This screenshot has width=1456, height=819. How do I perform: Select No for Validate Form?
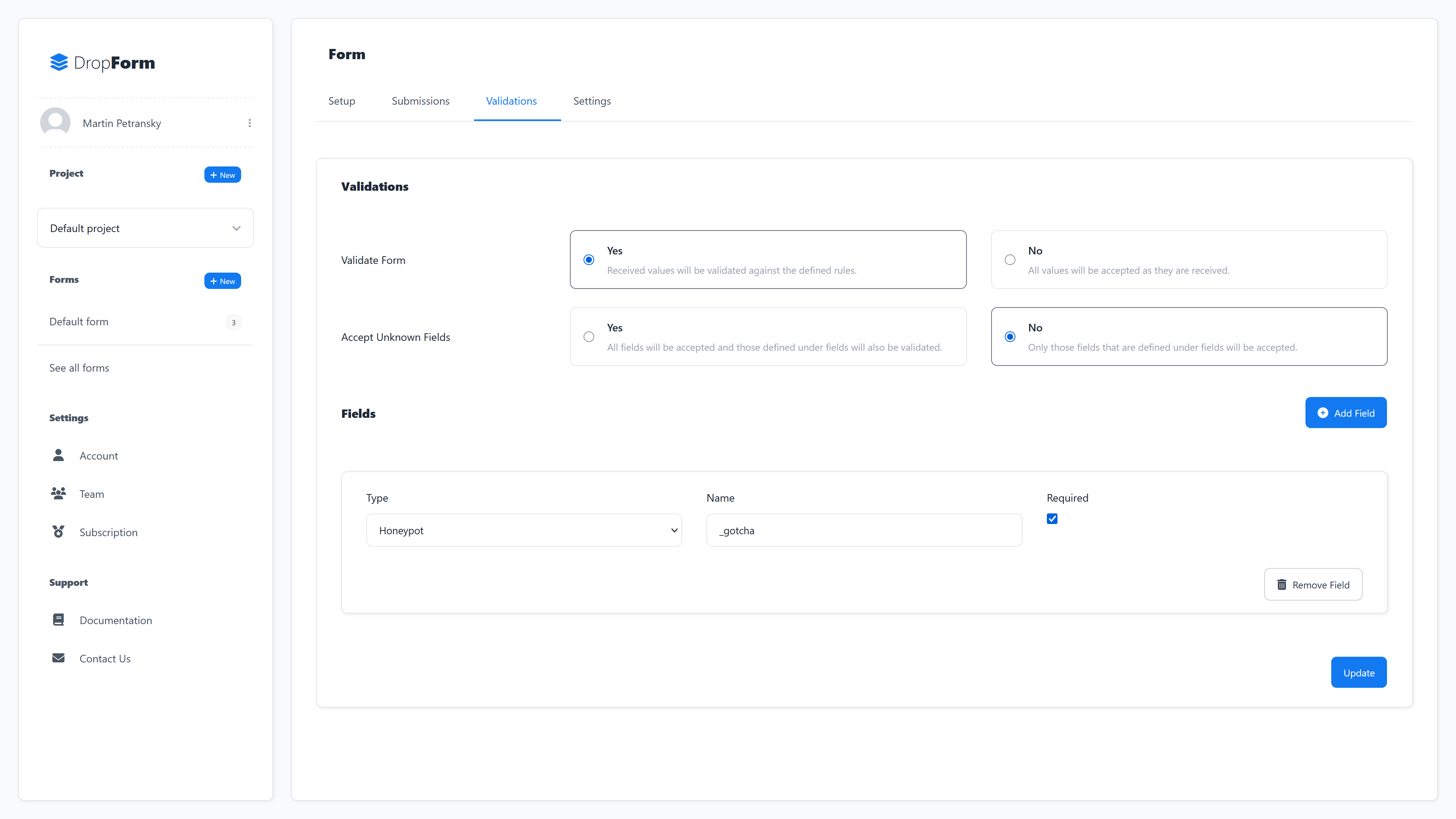click(1010, 260)
